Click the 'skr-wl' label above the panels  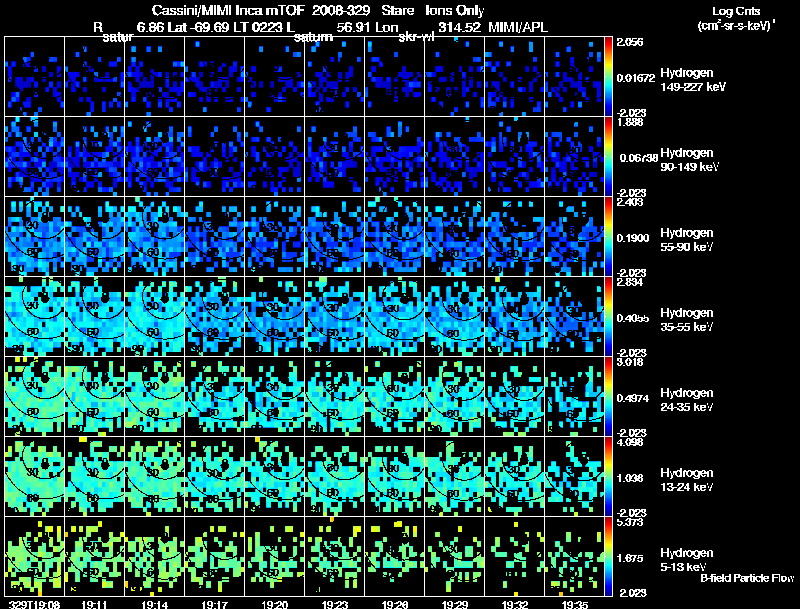[416, 37]
